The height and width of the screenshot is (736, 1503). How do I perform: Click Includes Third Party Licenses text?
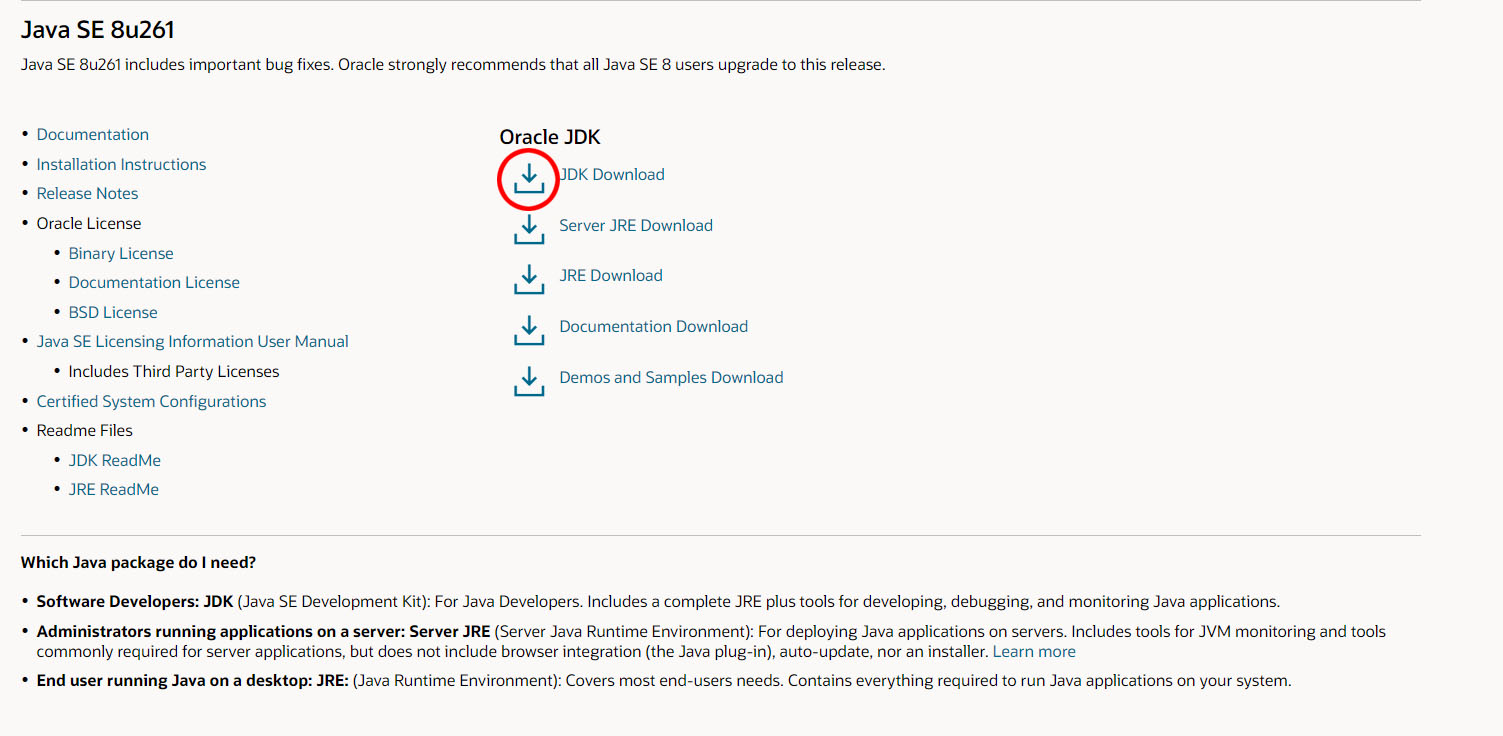tap(174, 371)
